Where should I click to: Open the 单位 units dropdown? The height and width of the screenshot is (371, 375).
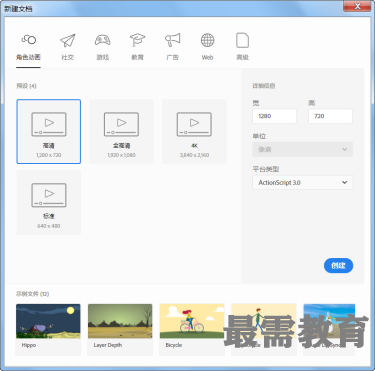303,149
